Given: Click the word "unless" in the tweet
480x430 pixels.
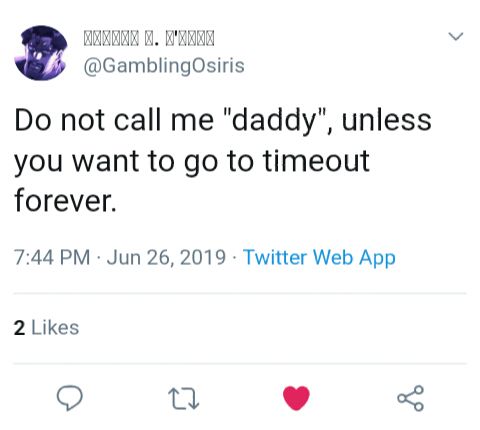Looking at the screenshot, I should [x=387, y=120].
